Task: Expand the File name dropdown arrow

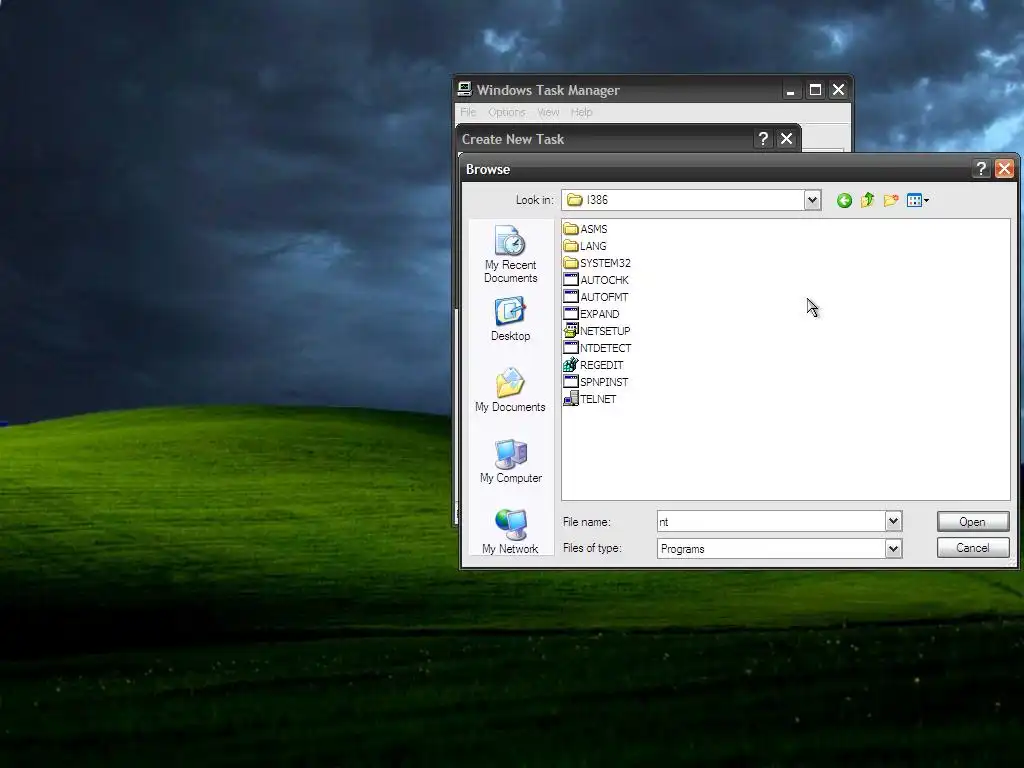Action: pyautogui.click(x=893, y=521)
